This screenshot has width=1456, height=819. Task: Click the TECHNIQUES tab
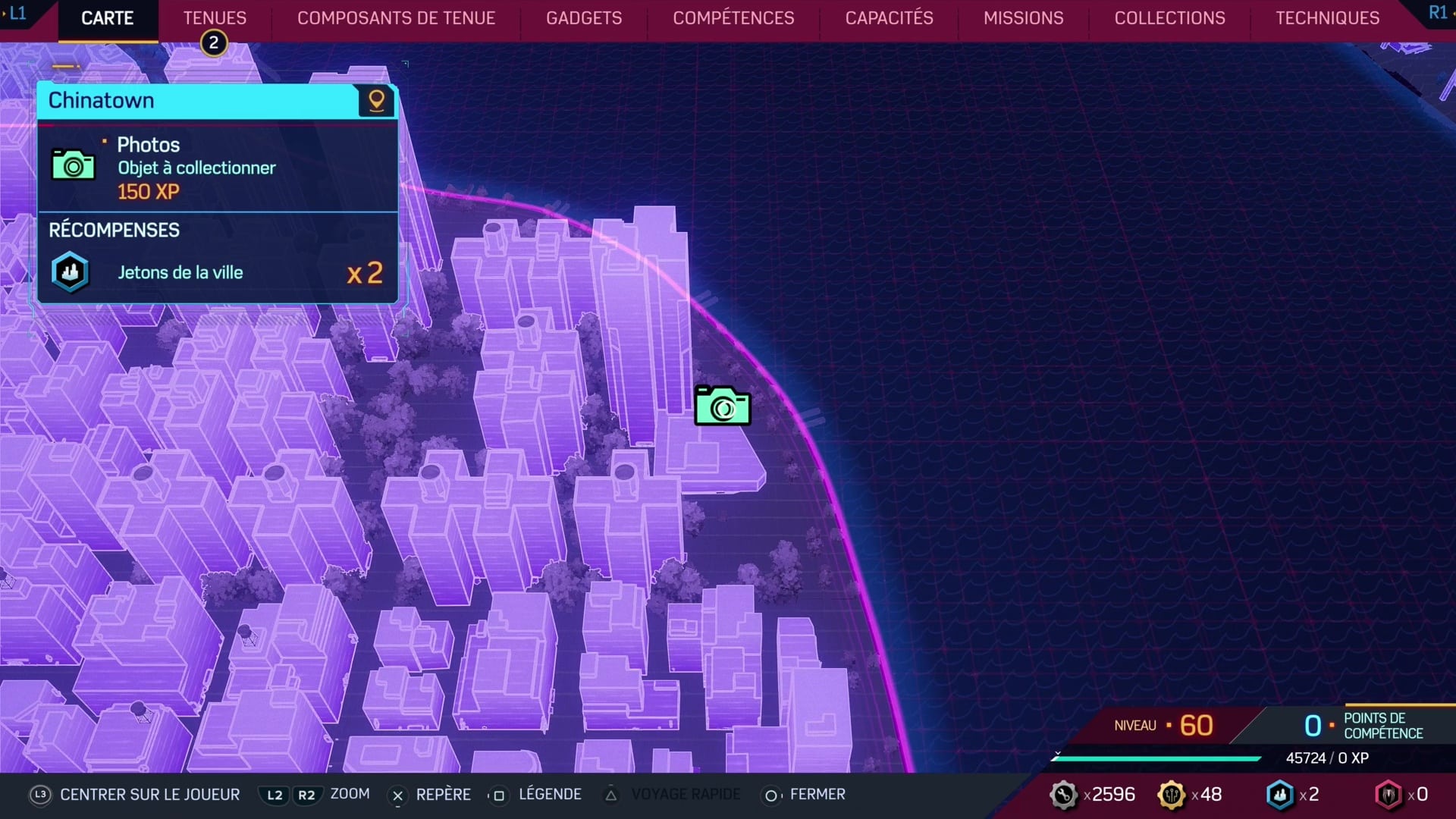tap(1326, 18)
